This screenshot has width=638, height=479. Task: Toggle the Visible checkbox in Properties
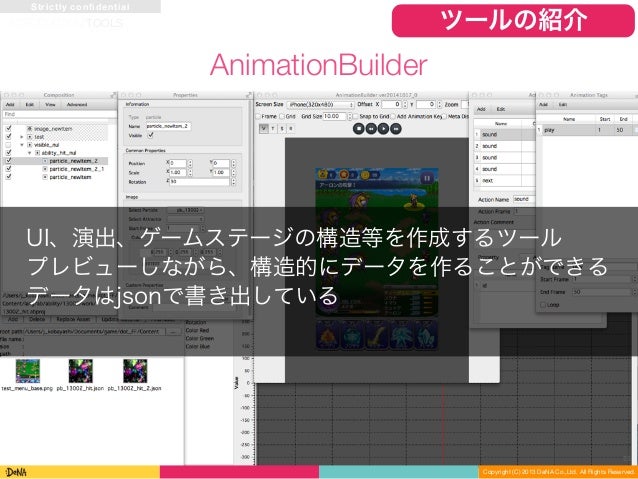151,135
